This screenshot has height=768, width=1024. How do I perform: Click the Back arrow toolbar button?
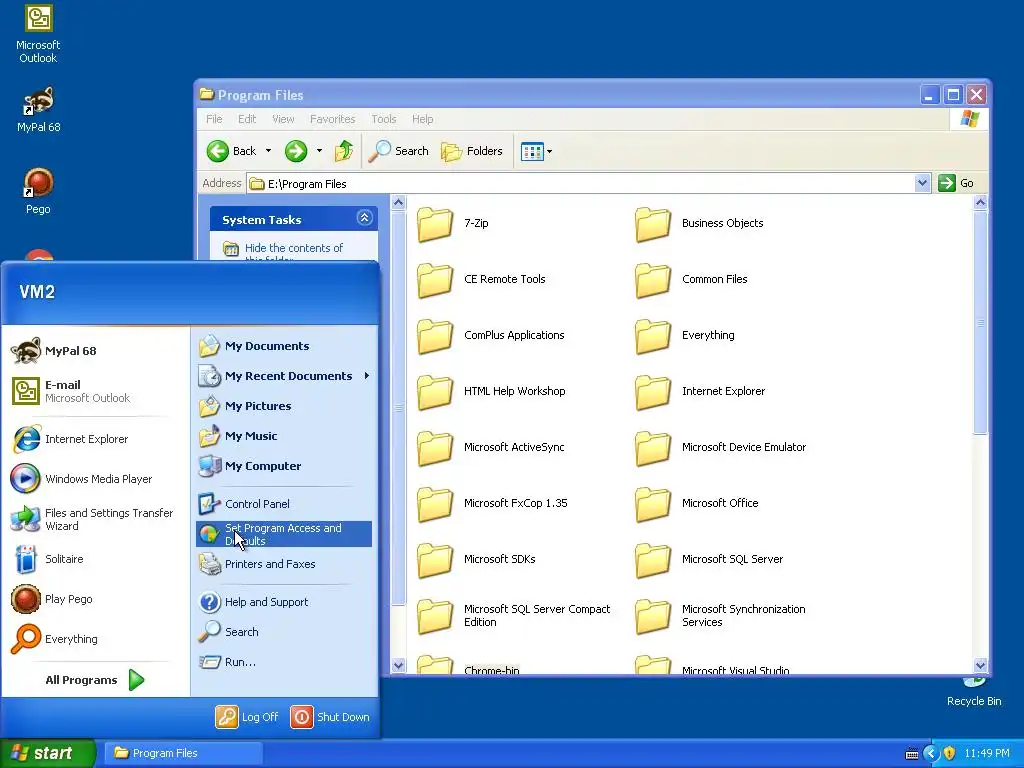[232, 152]
